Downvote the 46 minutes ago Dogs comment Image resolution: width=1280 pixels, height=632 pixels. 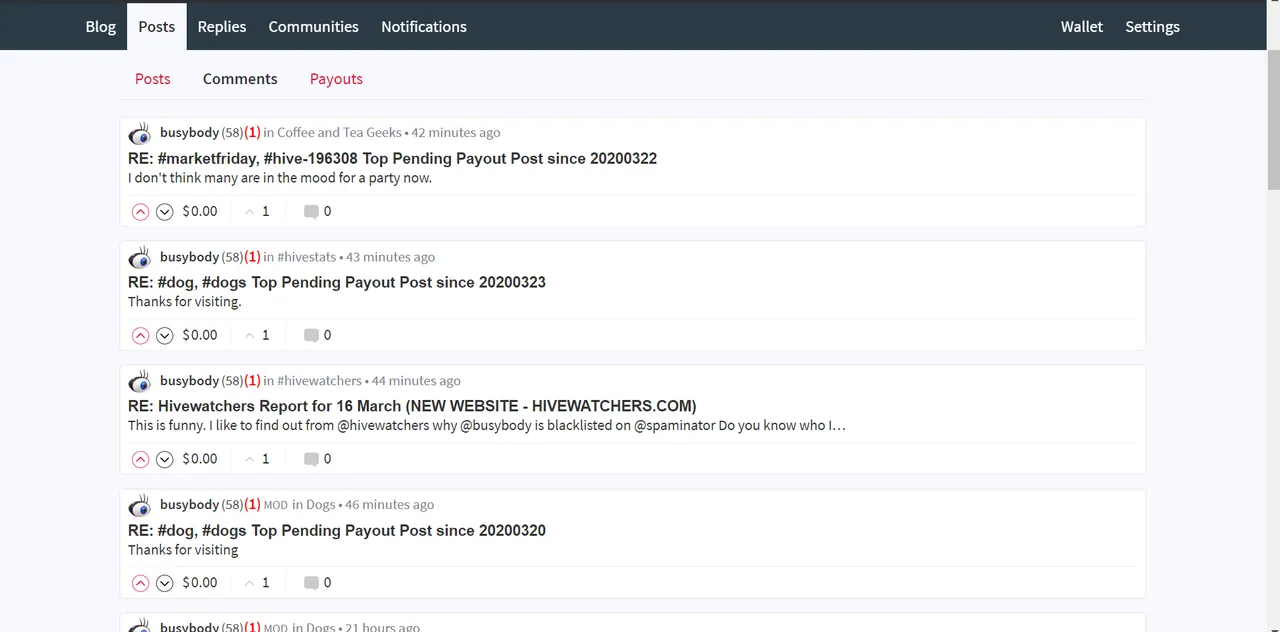[165, 583]
